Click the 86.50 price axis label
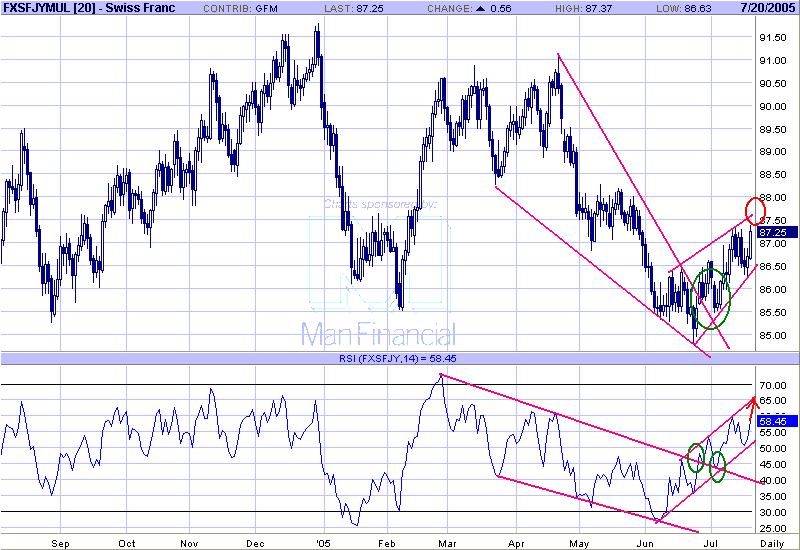The image size is (800, 550). pos(772,266)
